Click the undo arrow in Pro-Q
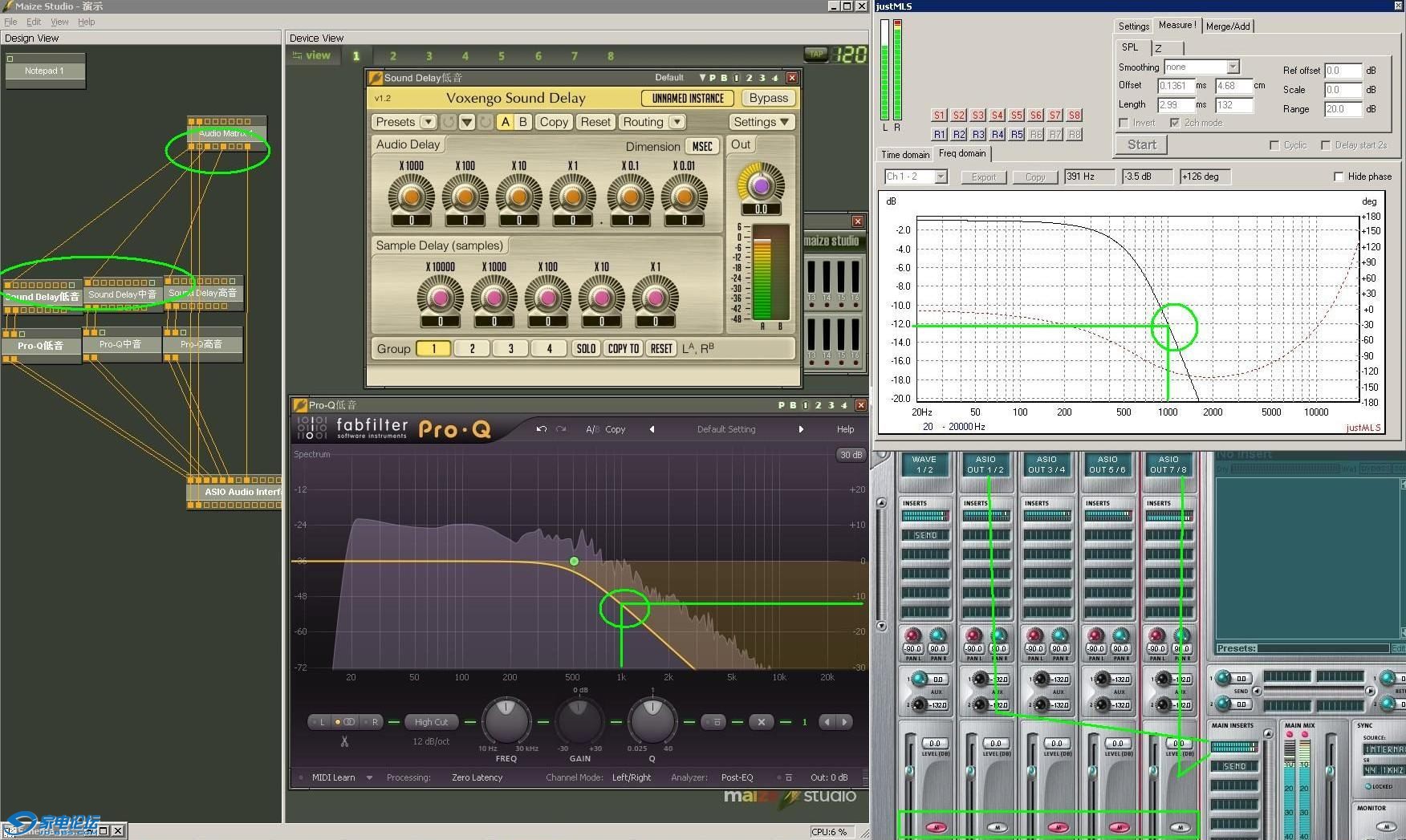 [542, 429]
